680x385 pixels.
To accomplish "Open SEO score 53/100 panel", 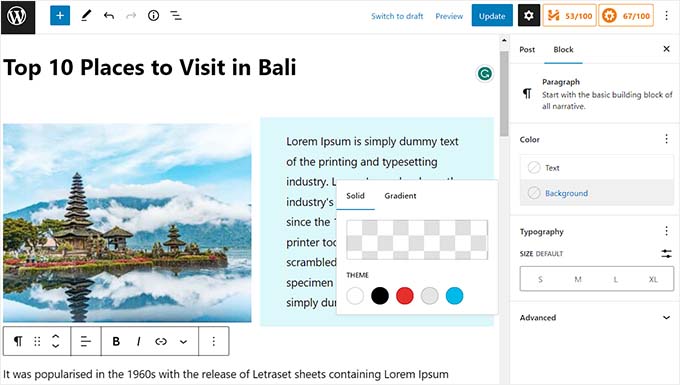I will point(569,16).
